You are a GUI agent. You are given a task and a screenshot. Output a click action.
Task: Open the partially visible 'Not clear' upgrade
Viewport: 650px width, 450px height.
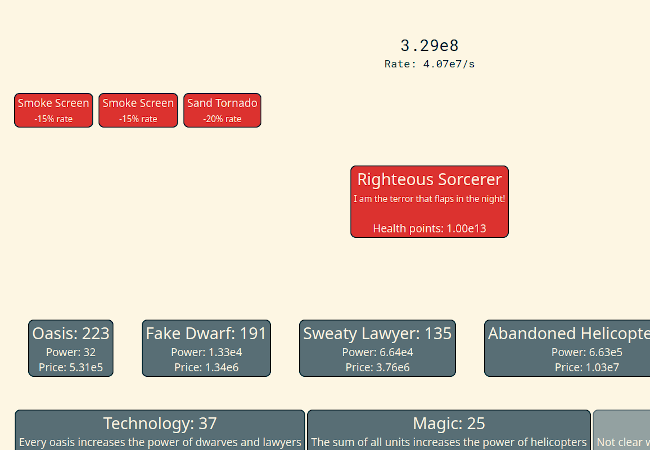point(621,430)
